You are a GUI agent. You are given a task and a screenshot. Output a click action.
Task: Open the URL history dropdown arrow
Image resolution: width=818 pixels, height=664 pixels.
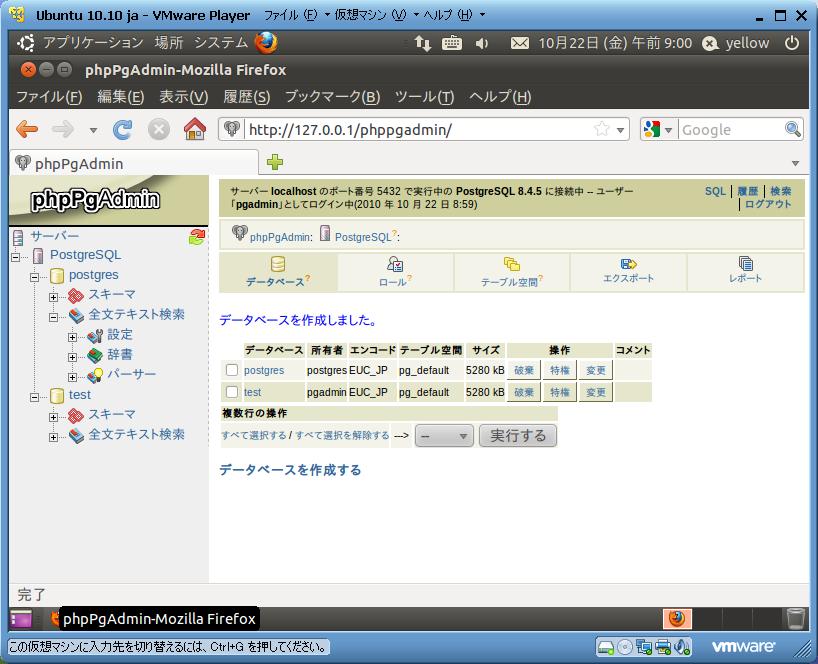620,130
